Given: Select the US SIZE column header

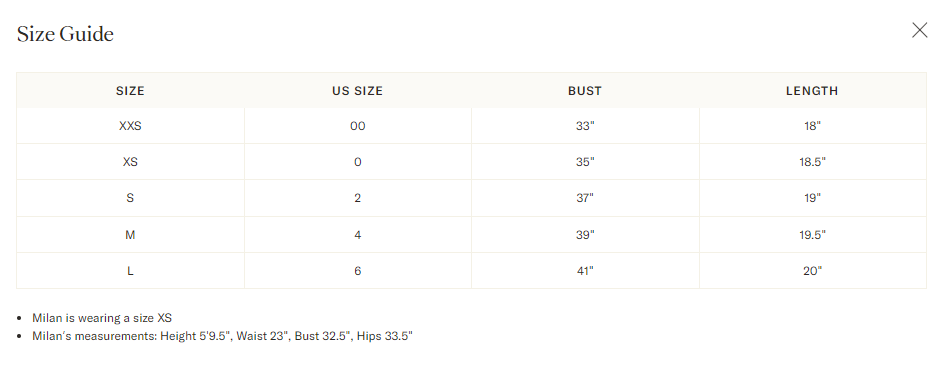Looking at the screenshot, I should tap(357, 91).
